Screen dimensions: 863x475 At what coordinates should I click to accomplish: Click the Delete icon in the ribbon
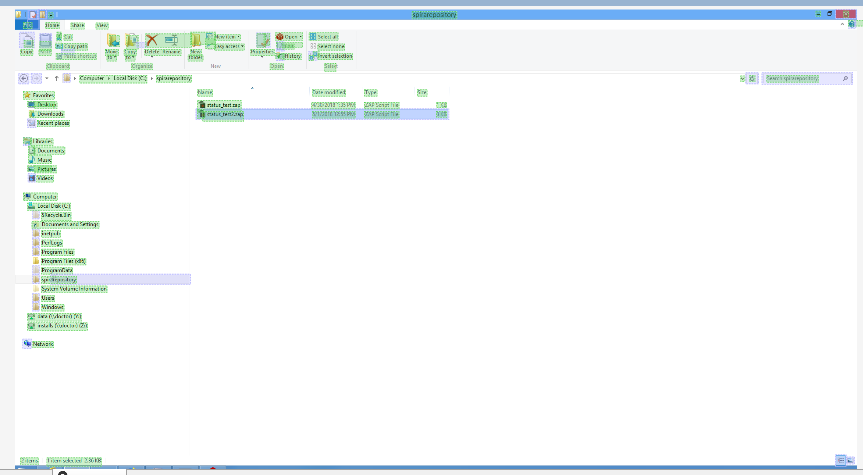click(x=152, y=43)
